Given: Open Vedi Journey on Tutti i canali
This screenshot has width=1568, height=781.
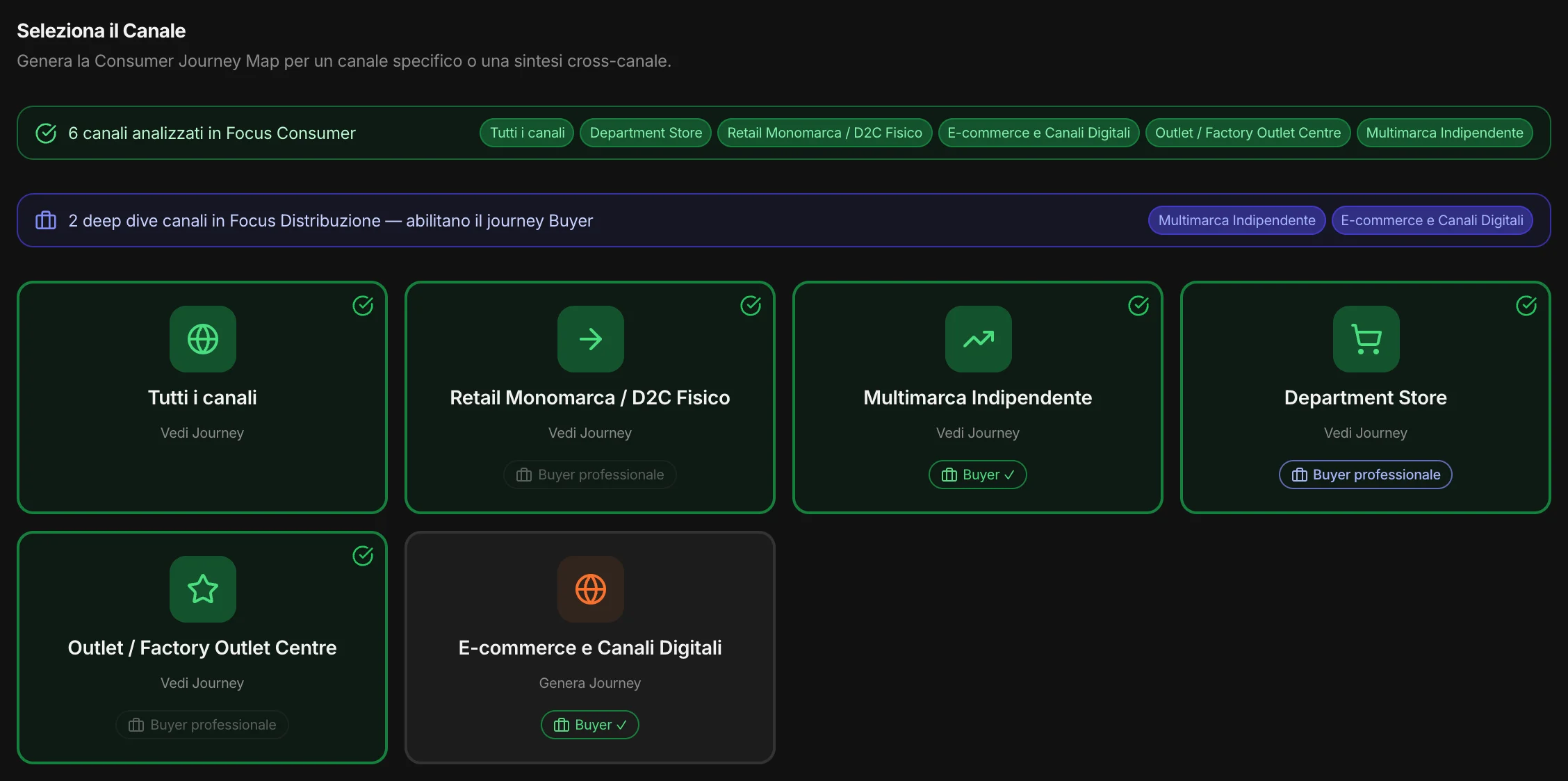Looking at the screenshot, I should pyautogui.click(x=202, y=433).
